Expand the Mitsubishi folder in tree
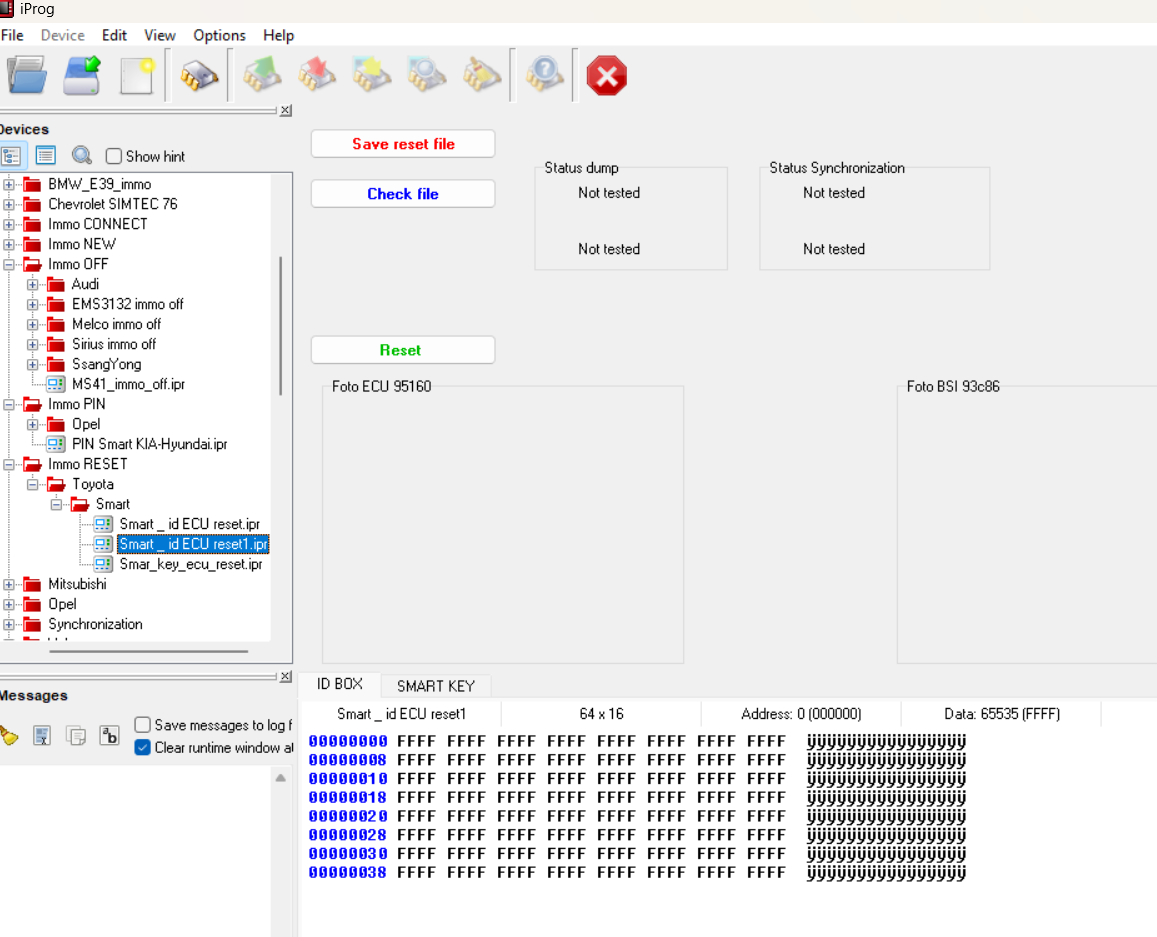This screenshot has width=1157, height=937. [x=9, y=584]
